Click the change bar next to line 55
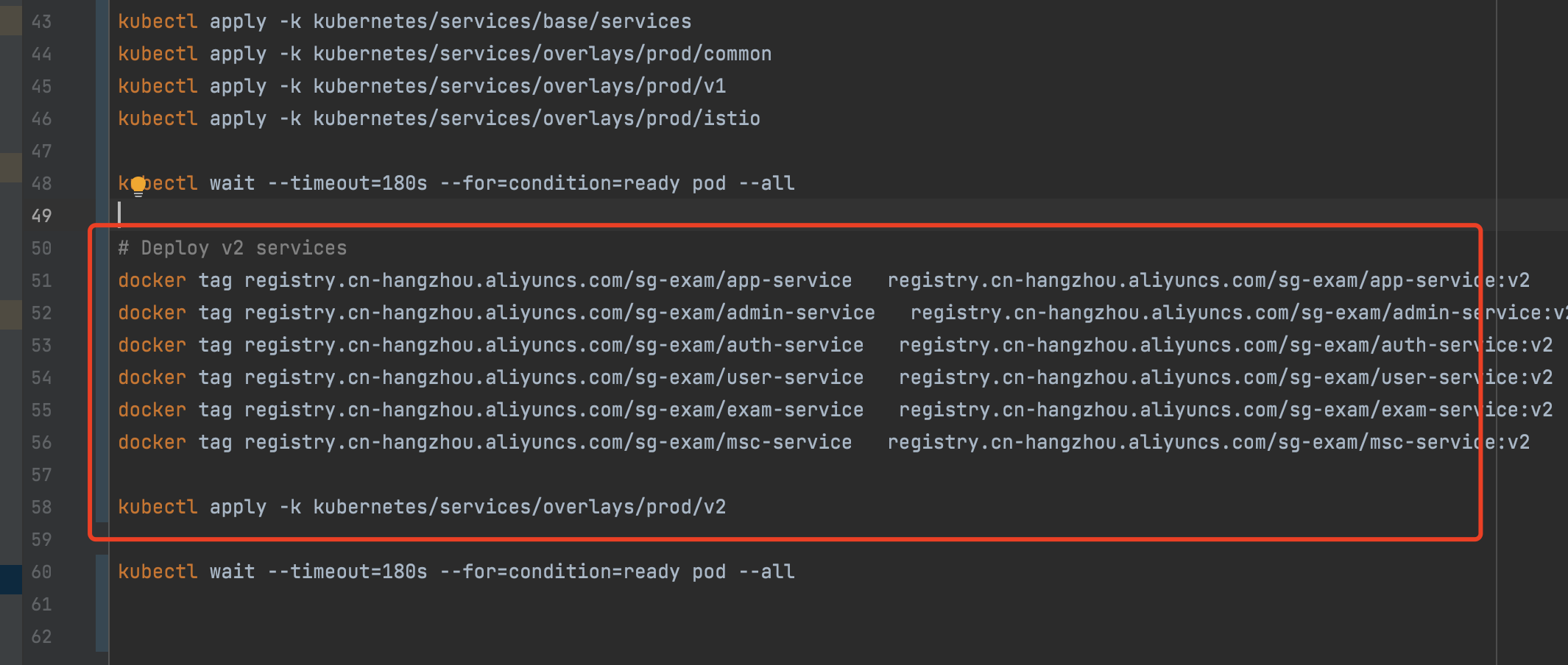Viewport: 1568px width, 665px height. (102, 410)
